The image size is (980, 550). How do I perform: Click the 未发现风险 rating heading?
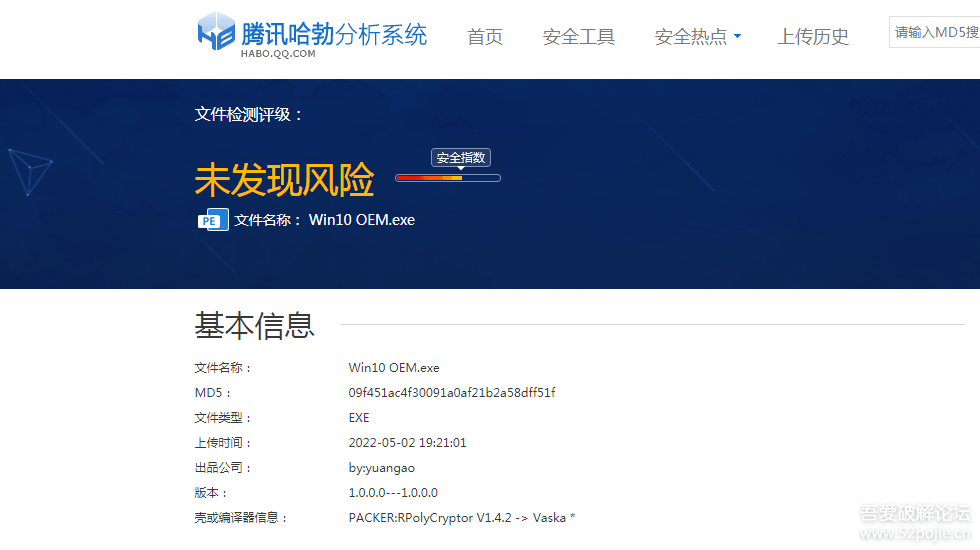click(x=284, y=180)
